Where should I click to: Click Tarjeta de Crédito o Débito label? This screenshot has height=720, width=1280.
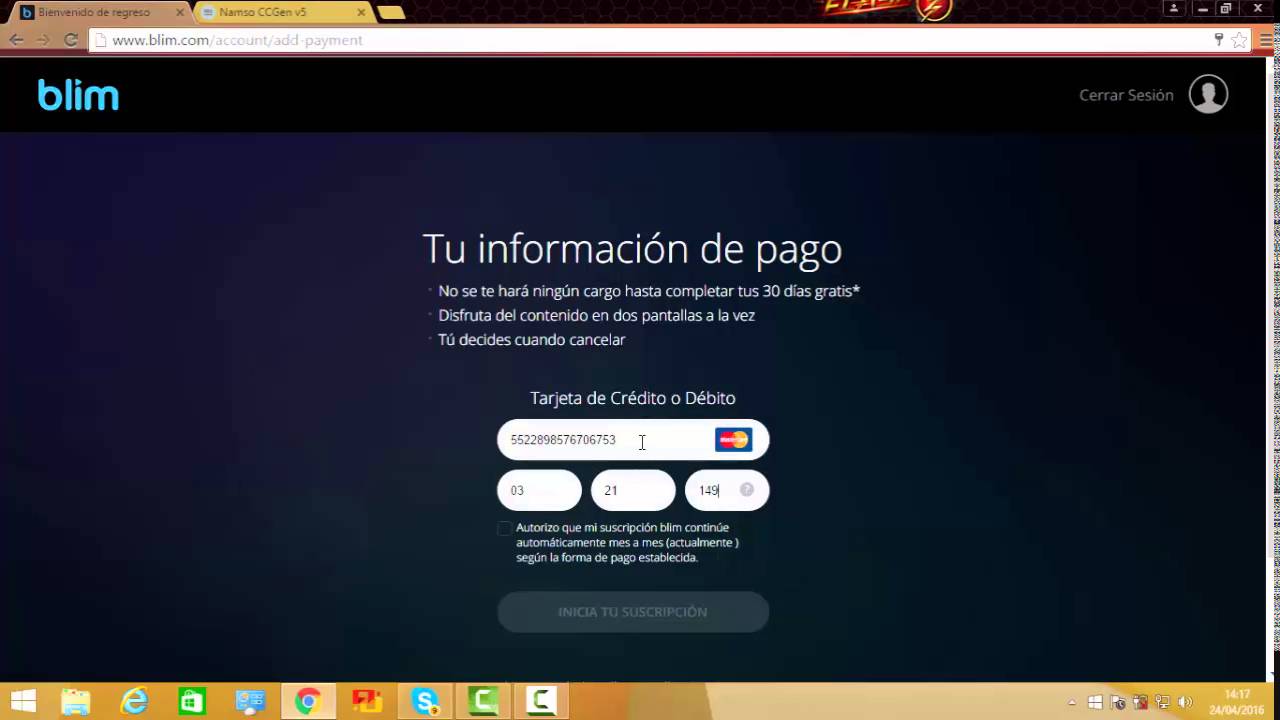(633, 398)
